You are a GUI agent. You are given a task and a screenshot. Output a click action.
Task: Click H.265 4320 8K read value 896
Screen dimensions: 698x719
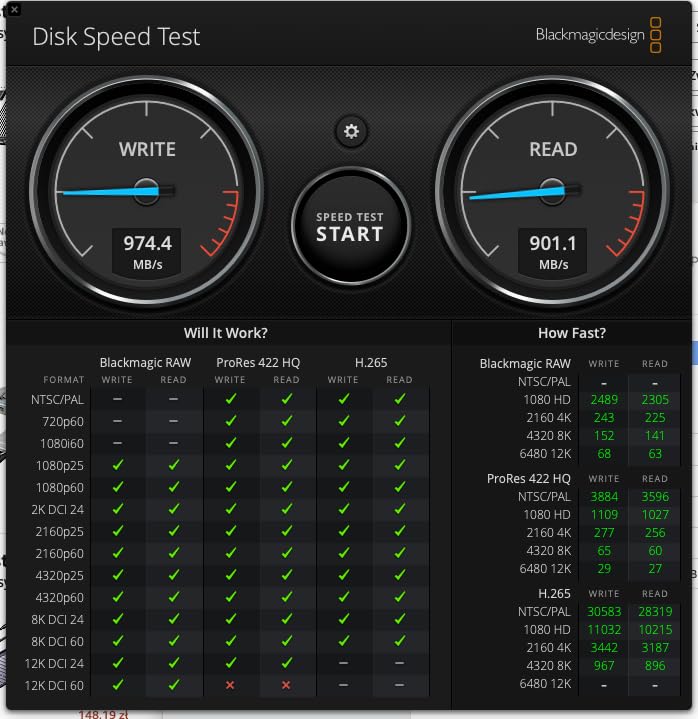(x=655, y=665)
